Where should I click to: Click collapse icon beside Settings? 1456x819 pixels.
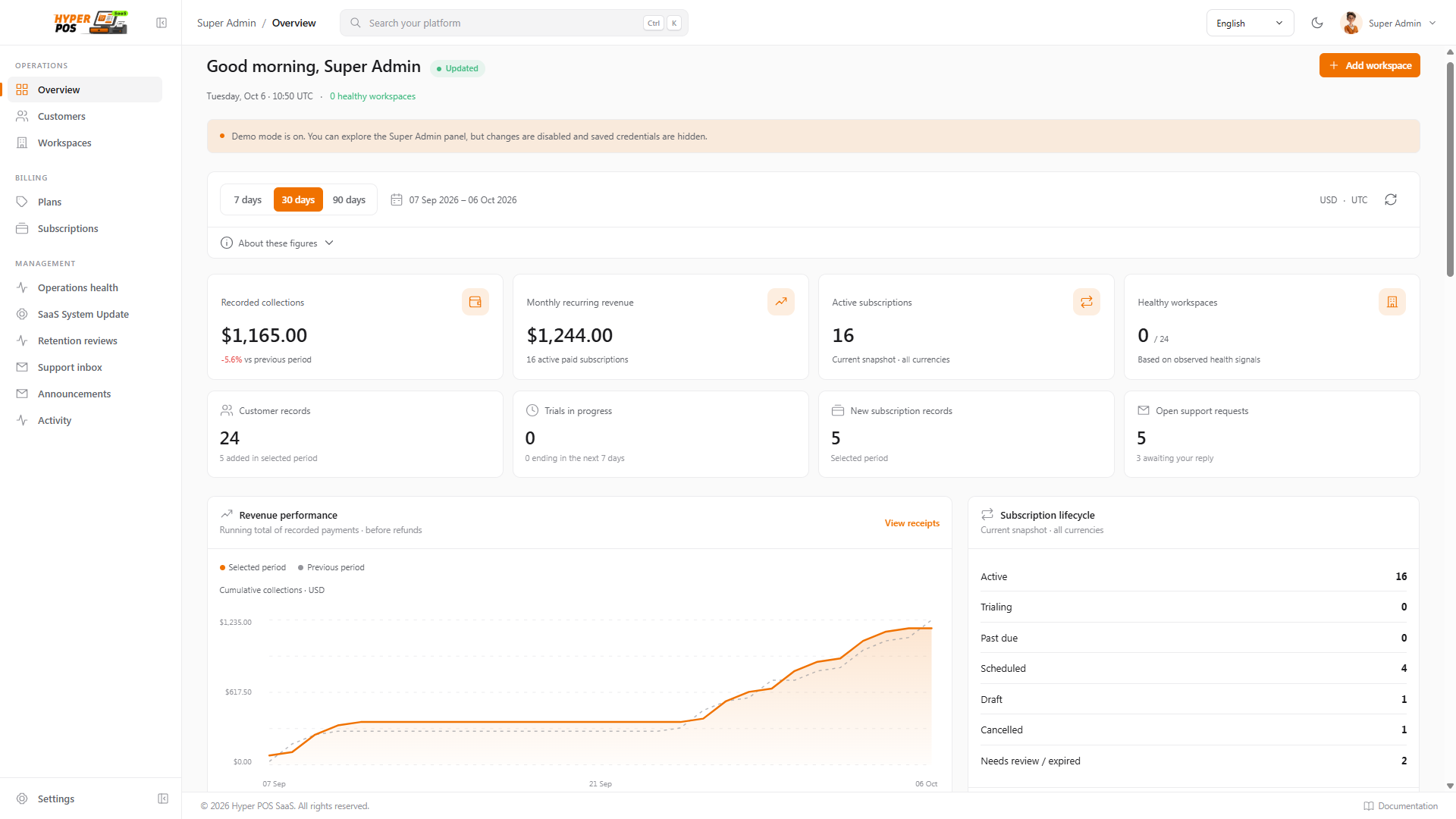163,799
